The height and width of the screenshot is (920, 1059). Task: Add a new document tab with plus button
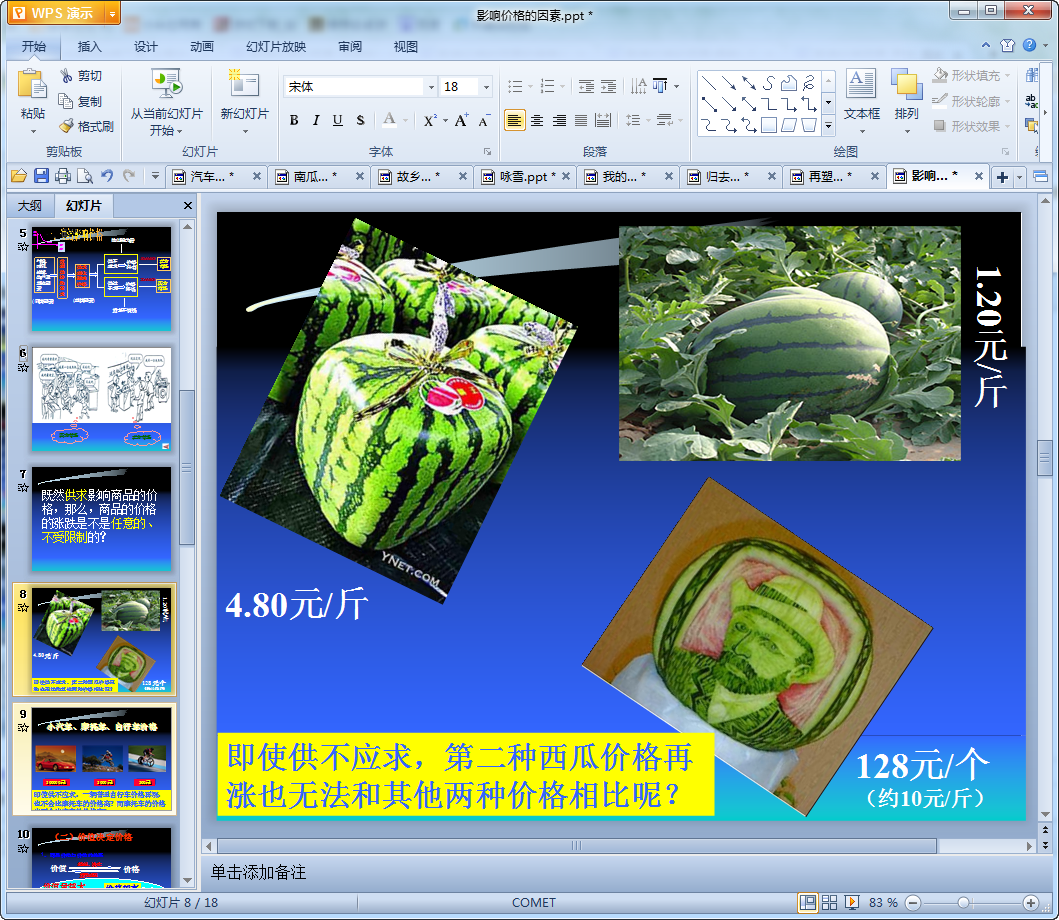1002,178
